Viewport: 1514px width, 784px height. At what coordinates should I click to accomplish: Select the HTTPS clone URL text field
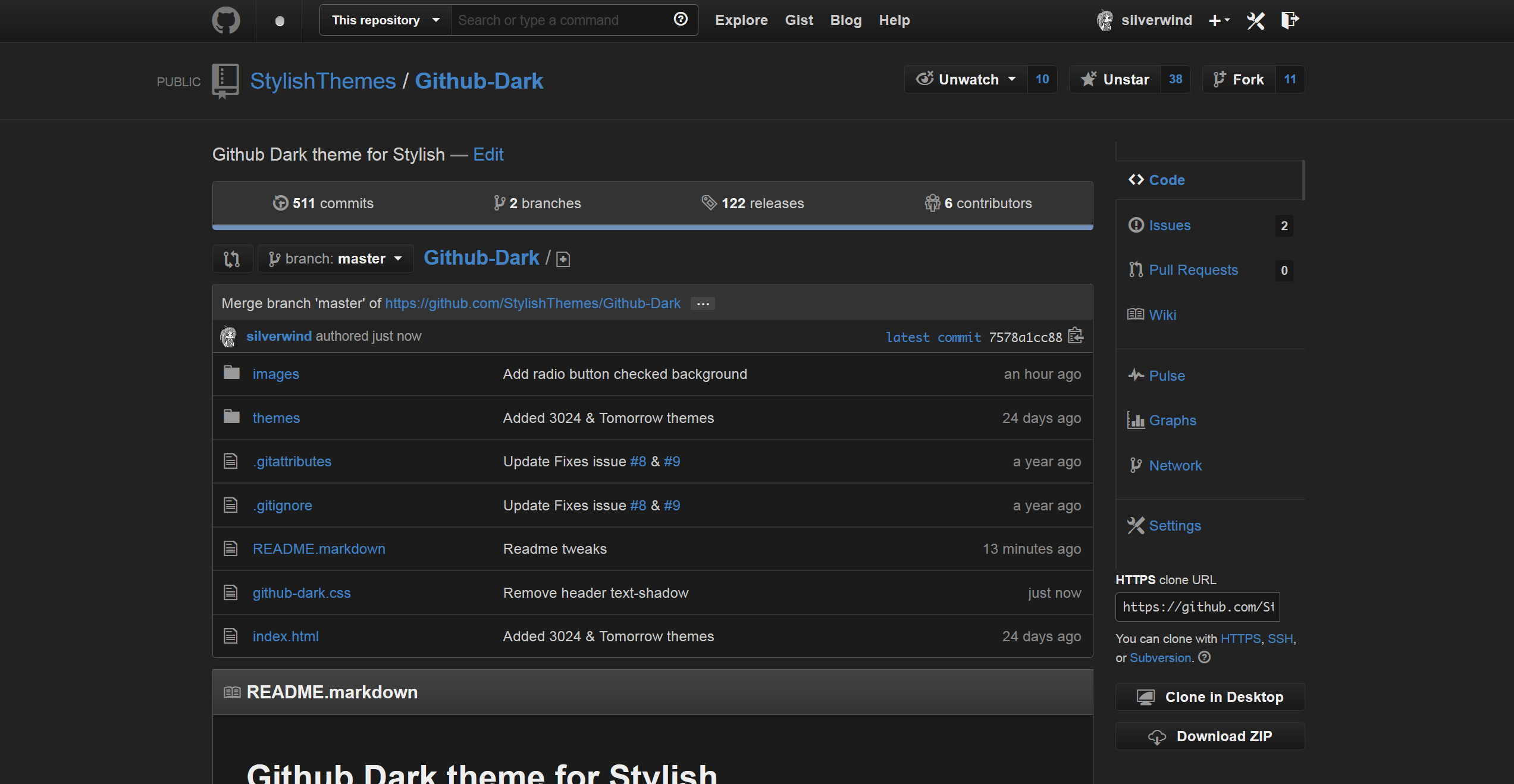coord(1198,607)
